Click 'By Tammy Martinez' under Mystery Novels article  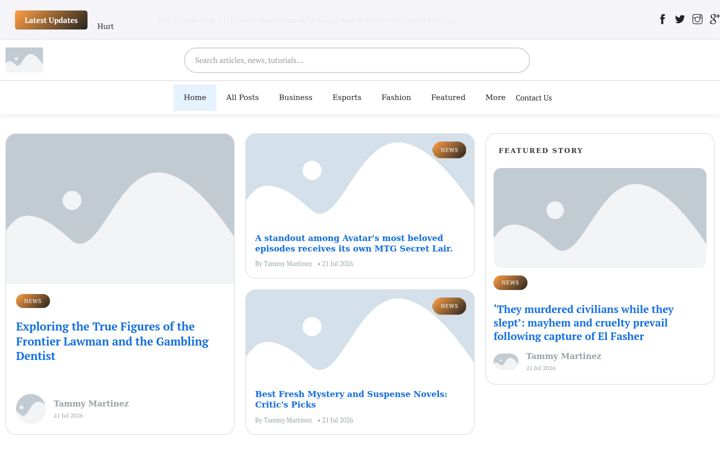[283, 420]
